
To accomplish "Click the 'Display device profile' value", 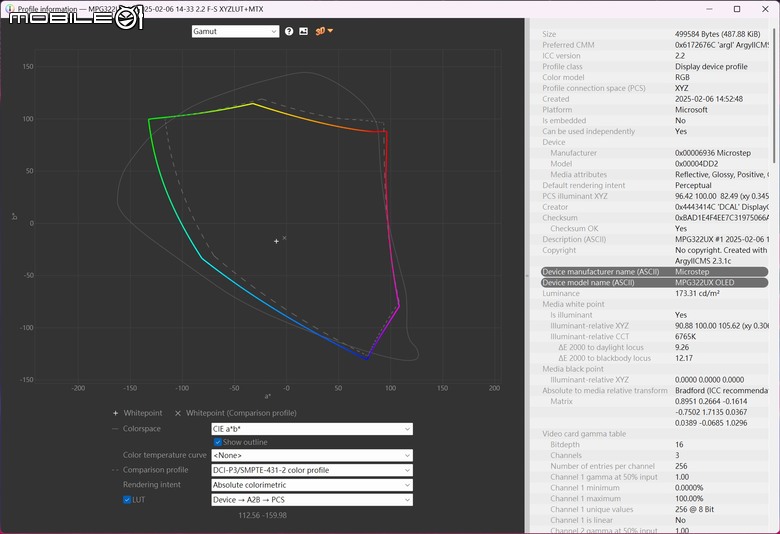I will coord(711,67).
